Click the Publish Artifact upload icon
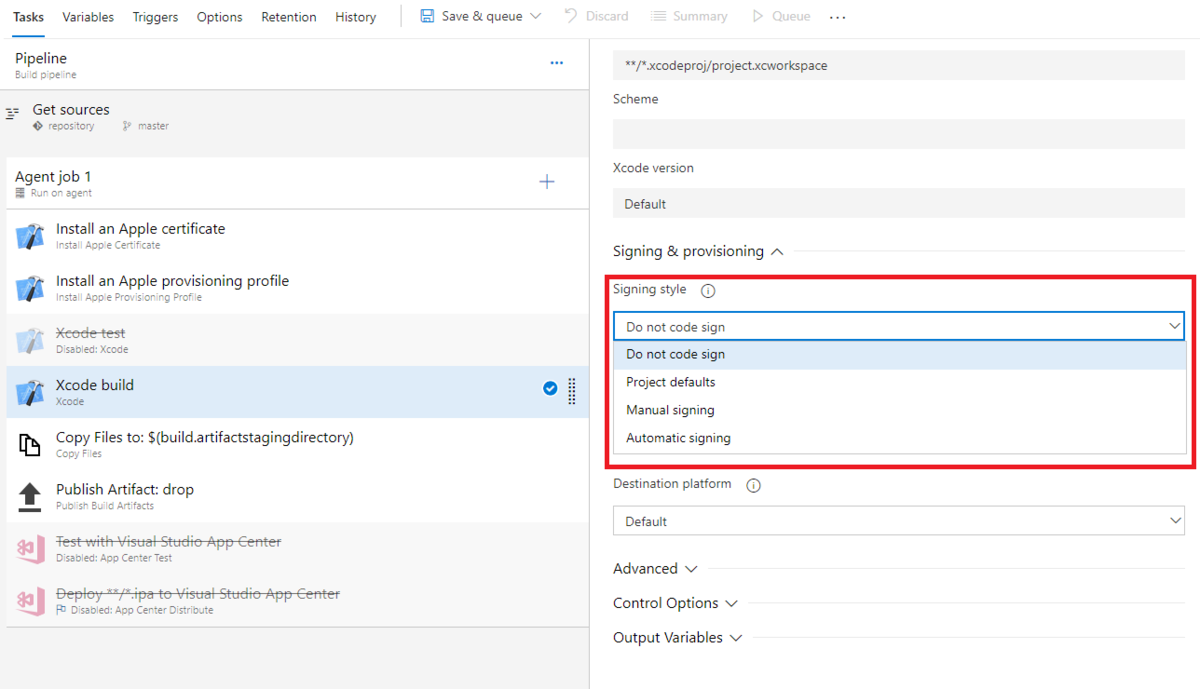 [30, 496]
